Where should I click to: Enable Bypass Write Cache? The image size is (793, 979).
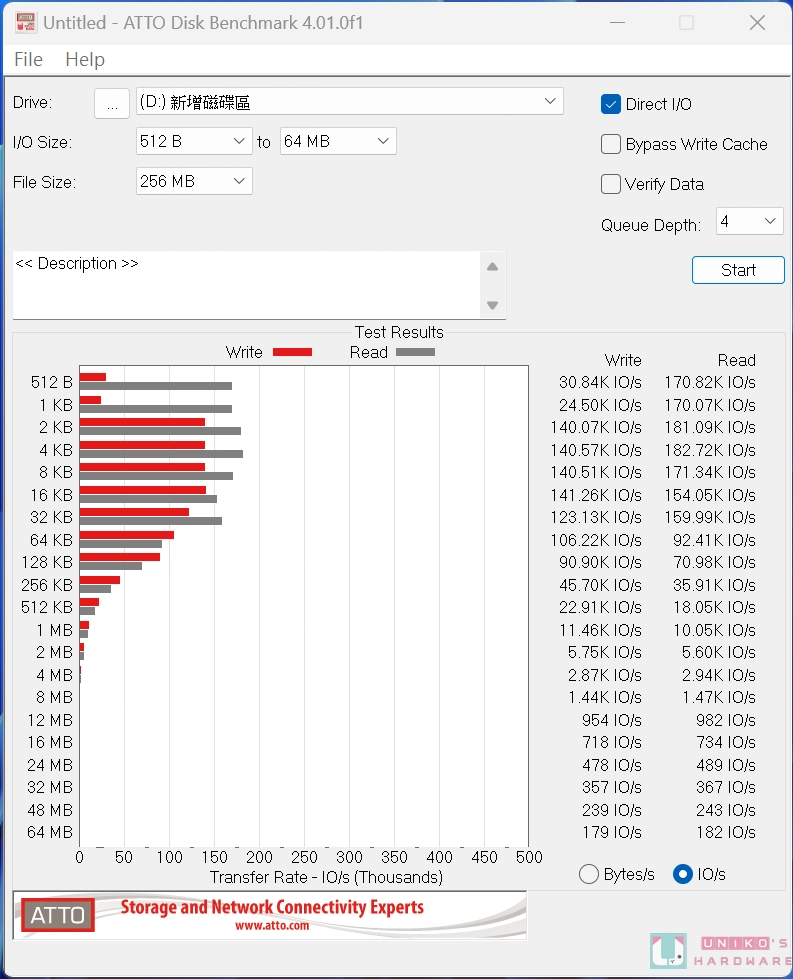pos(610,144)
